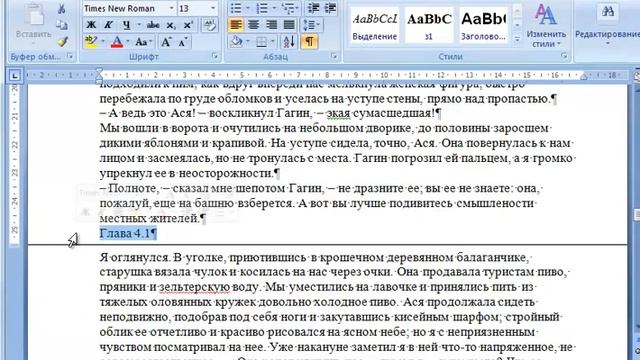Click the Clear Formatting eraser icon

point(210,25)
